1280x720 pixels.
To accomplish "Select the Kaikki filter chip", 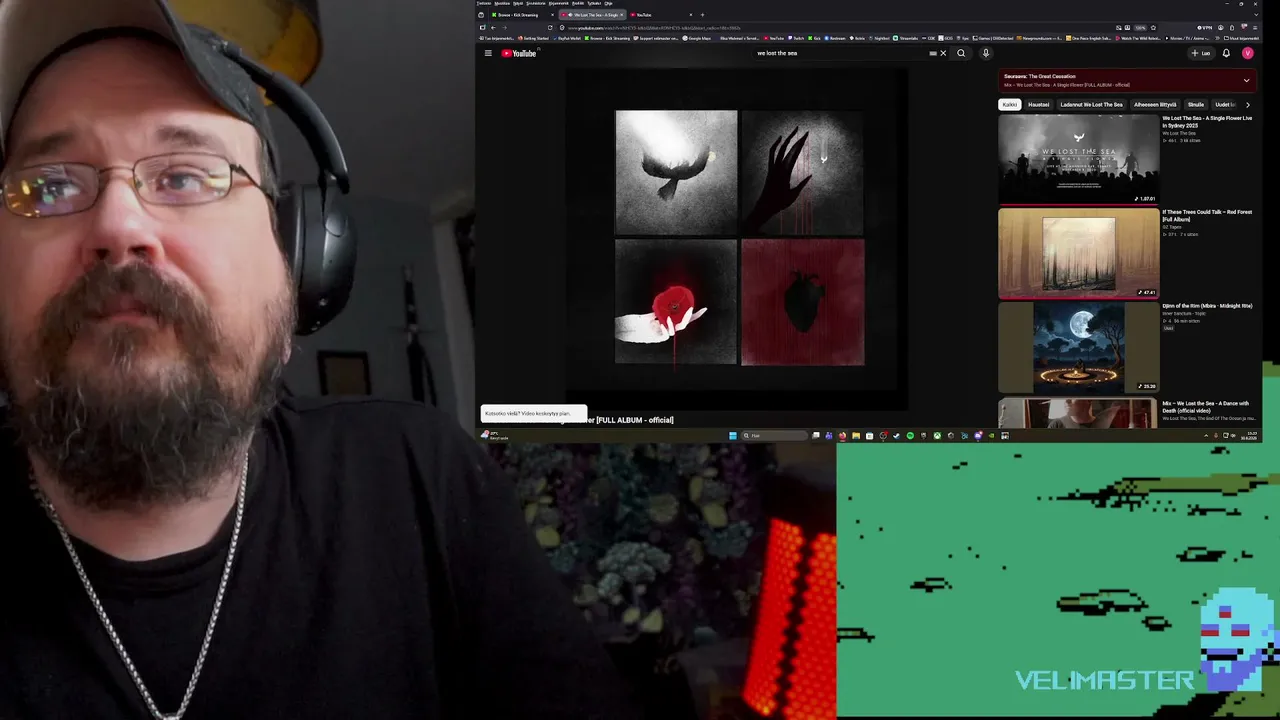I will (1009, 104).
